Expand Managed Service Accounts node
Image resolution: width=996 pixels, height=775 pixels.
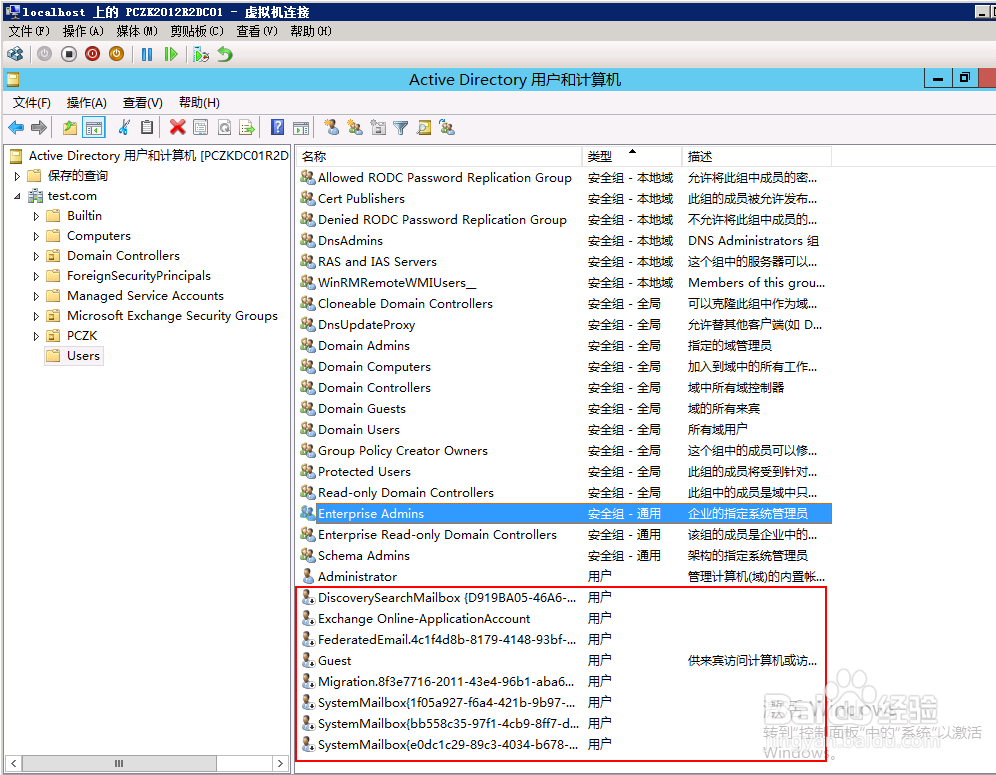click(x=36, y=296)
